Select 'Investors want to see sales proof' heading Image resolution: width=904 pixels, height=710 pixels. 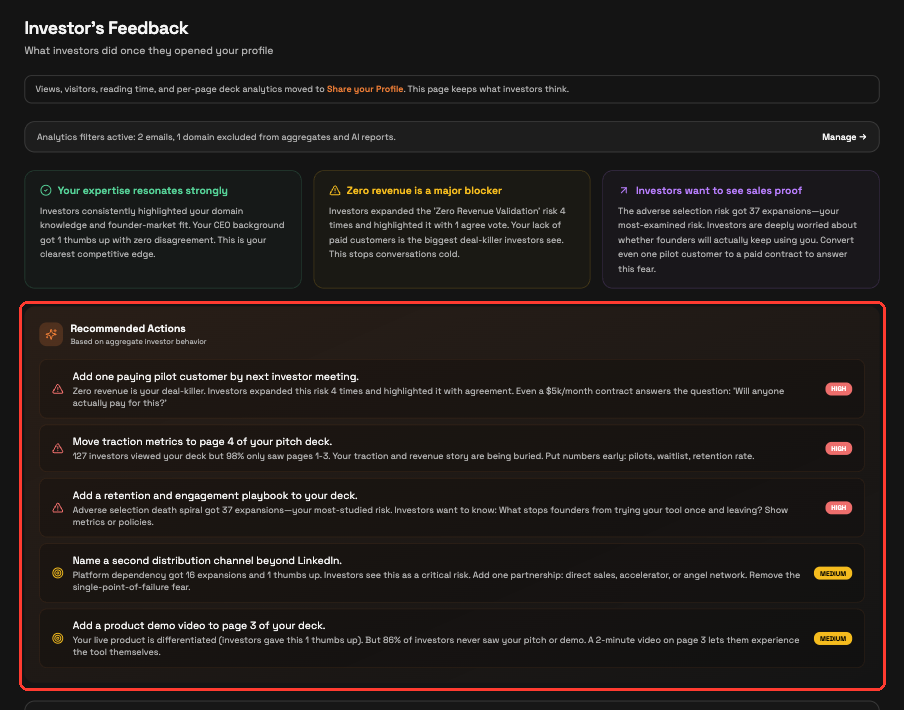click(718, 190)
